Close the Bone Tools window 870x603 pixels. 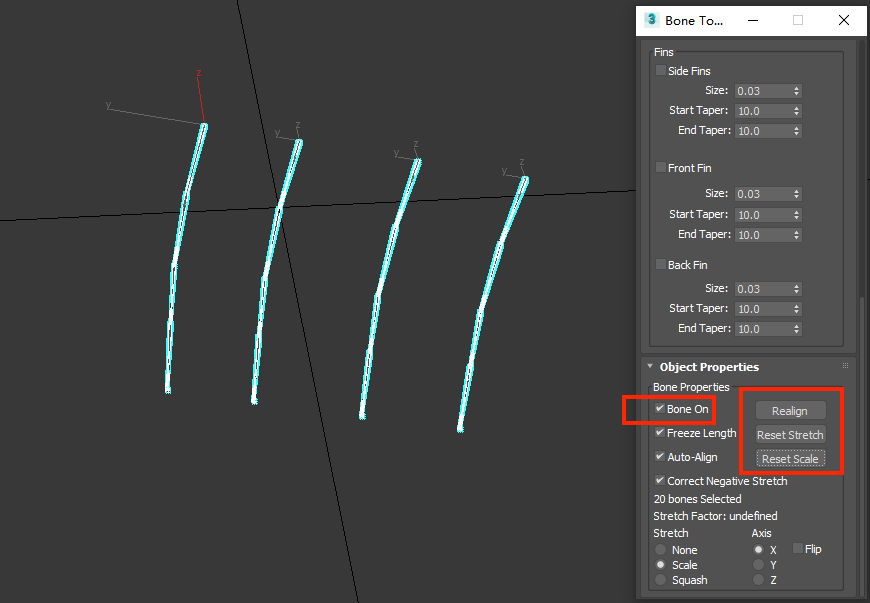click(844, 21)
